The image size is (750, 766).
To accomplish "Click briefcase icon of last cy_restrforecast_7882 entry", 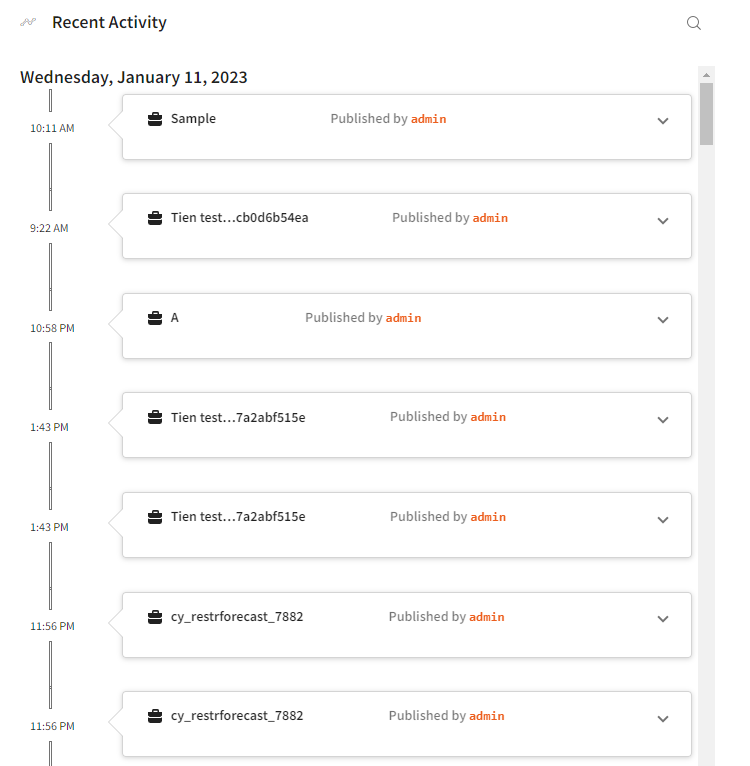I will (x=155, y=716).
